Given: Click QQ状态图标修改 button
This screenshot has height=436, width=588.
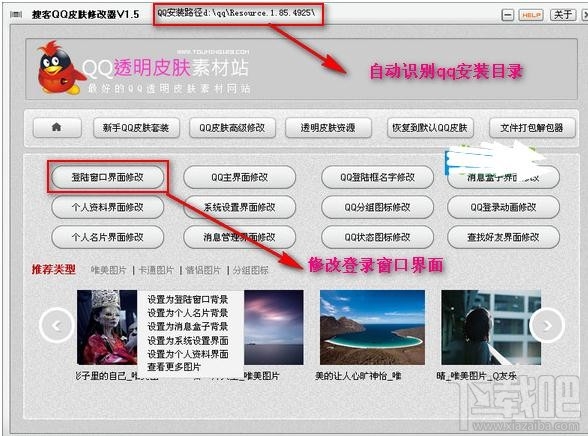Looking at the screenshot, I should 378,237.
